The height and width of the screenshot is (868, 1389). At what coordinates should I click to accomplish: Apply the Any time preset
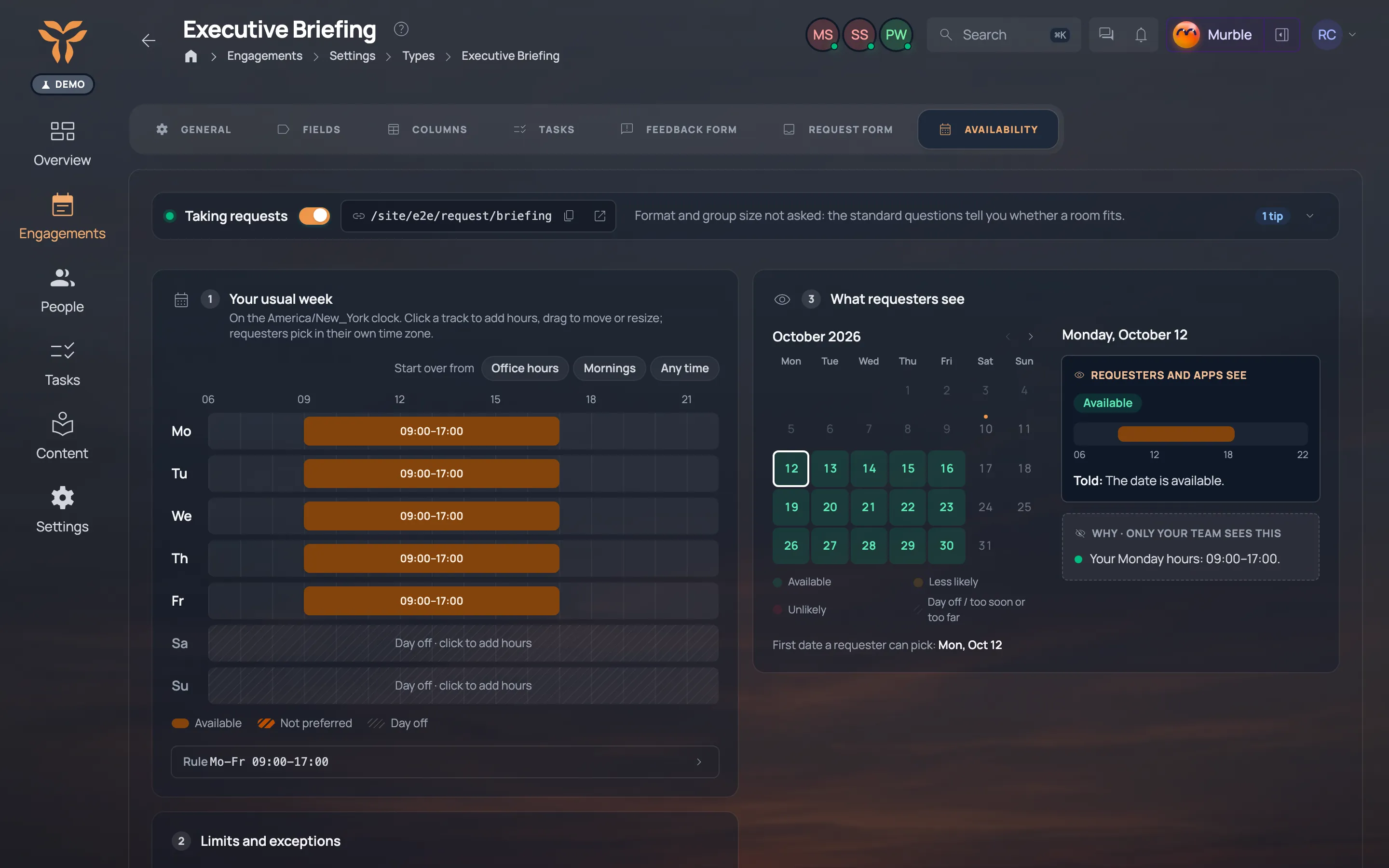click(684, 368)
